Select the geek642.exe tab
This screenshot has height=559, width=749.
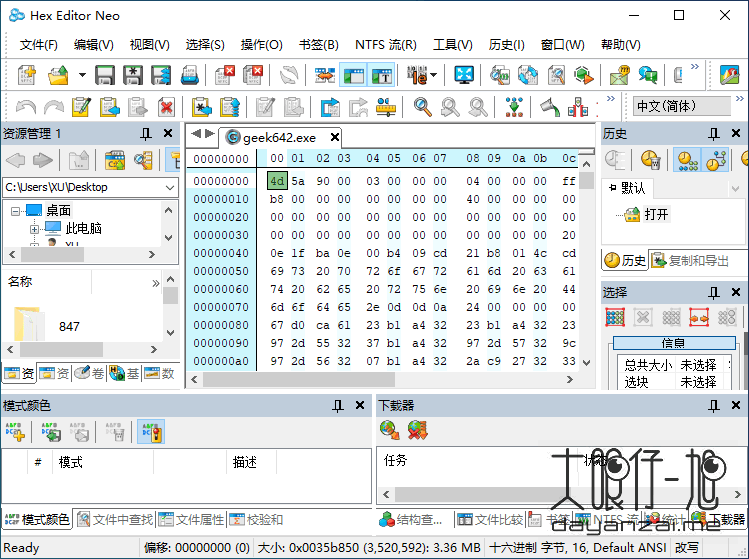[279, 138]
